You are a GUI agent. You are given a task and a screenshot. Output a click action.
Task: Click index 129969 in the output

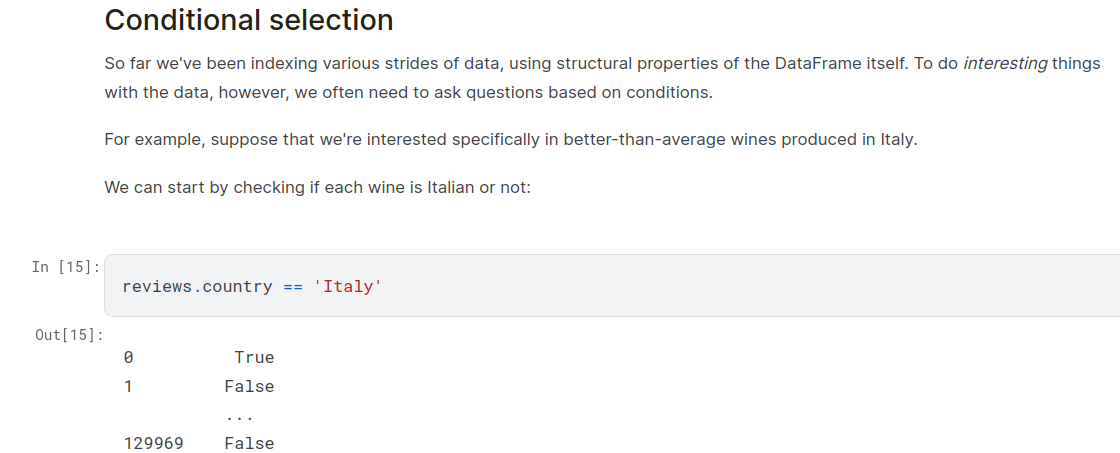pyautogui.click(x=154, y=443)
